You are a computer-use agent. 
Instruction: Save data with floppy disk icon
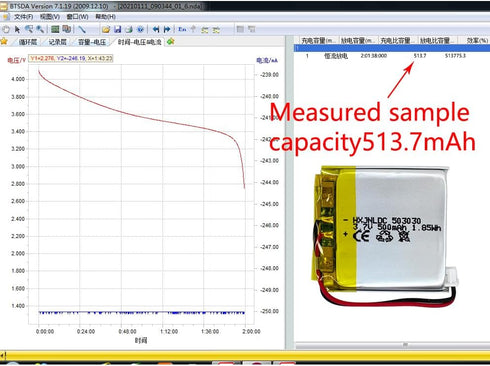[x=117, y=29]
